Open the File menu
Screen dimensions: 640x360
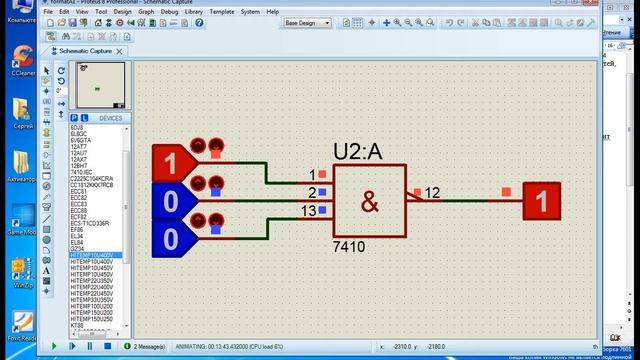point(48,11)
